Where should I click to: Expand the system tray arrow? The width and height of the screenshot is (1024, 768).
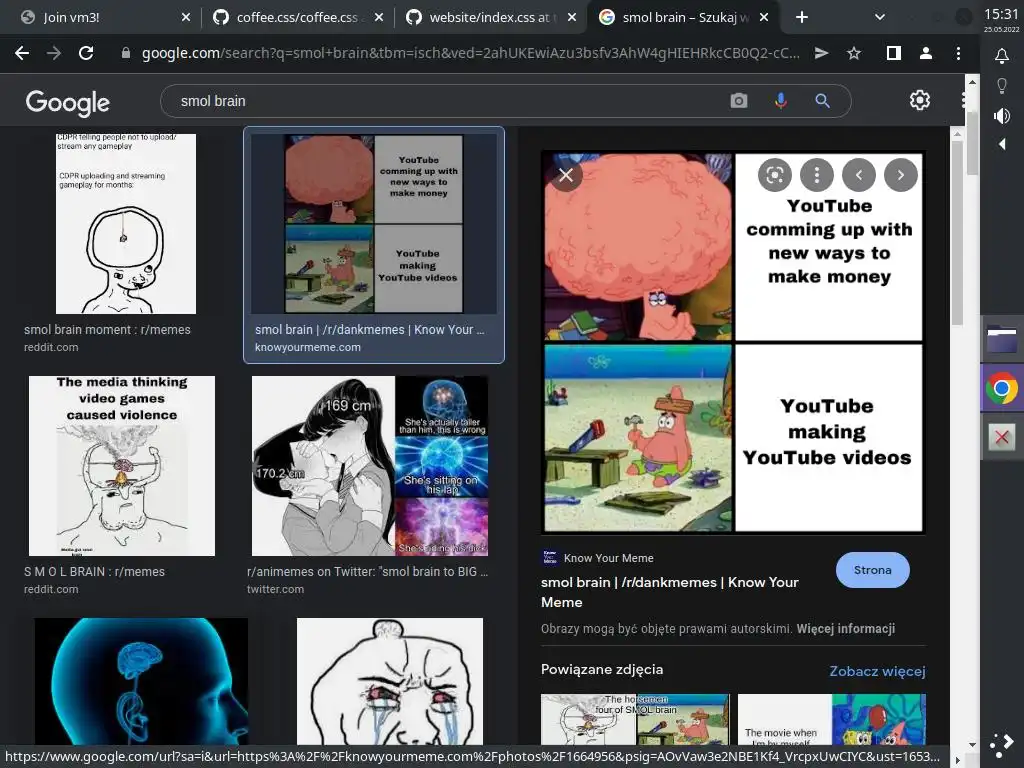[1002, 144]
